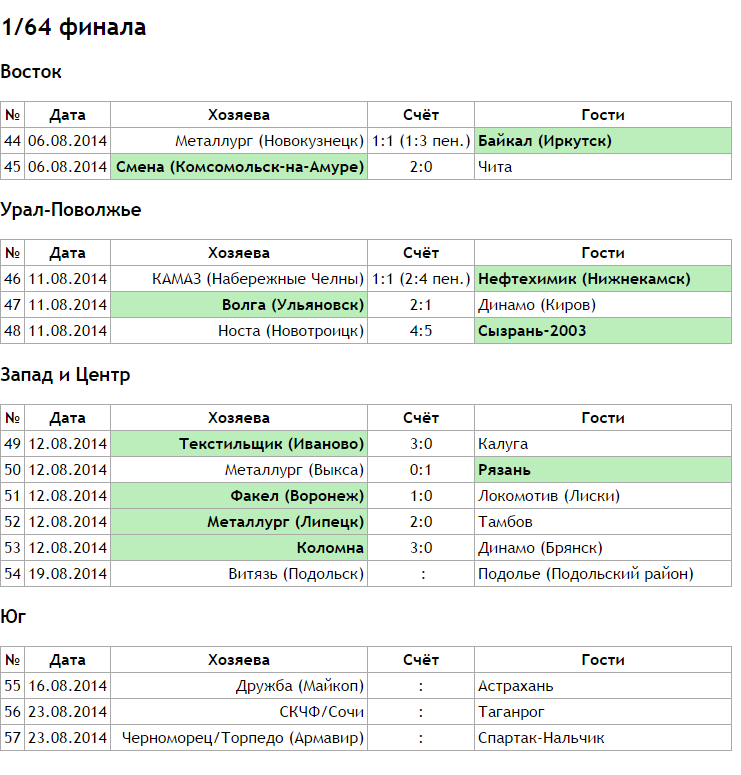Image resolution: width=741 pixels, height=775 pixels.
Task: Click Спартак-Нальчик guest team
Action: pyautogui.click(x=541, y=738)
